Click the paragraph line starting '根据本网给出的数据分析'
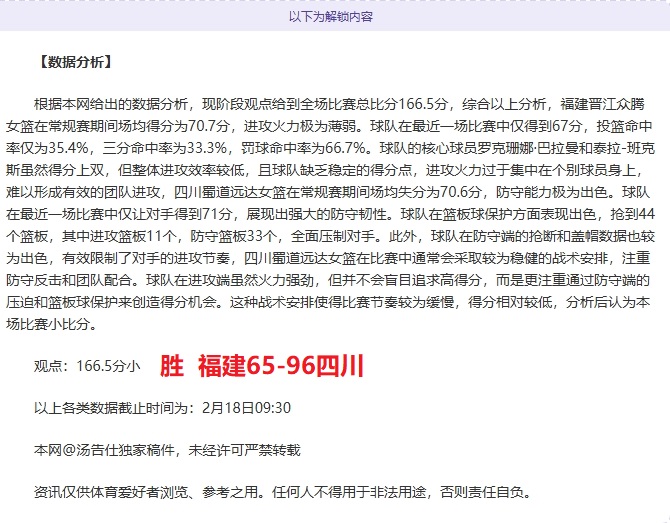670x523 pixels. (339, 104)
